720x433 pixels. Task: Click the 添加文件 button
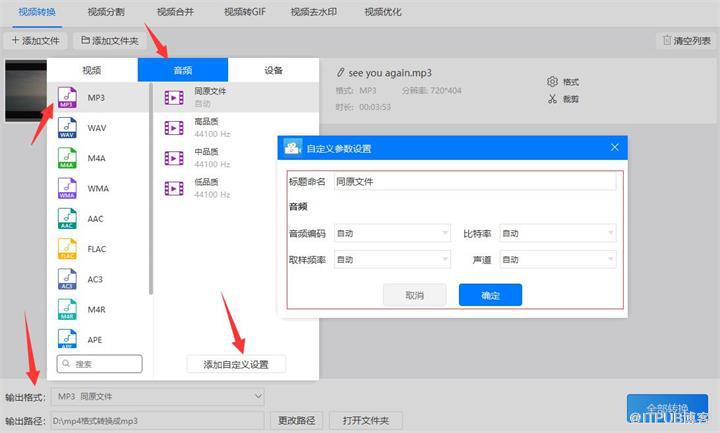pyautogui.click(x=35, y=40)
